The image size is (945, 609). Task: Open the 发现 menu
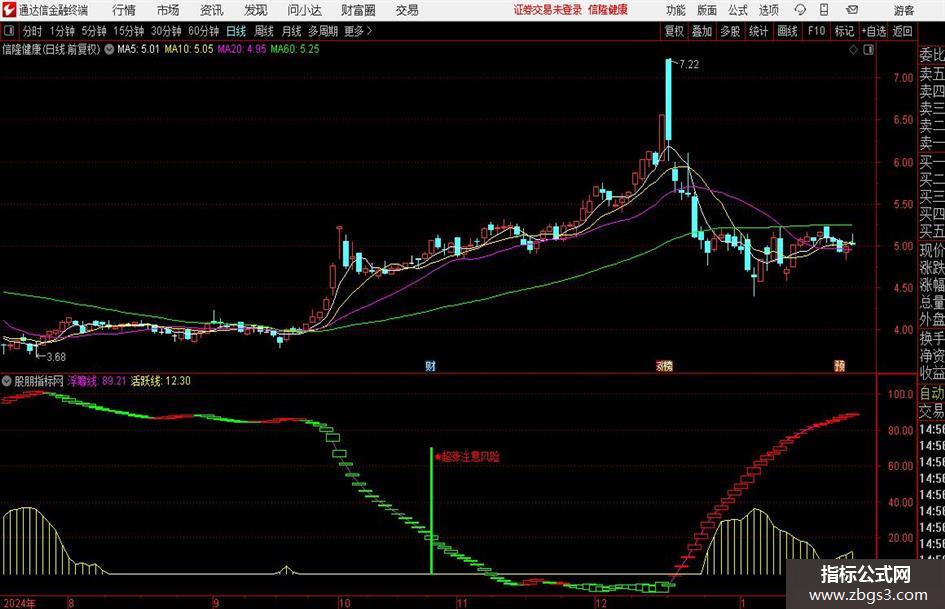coord(256,10)
